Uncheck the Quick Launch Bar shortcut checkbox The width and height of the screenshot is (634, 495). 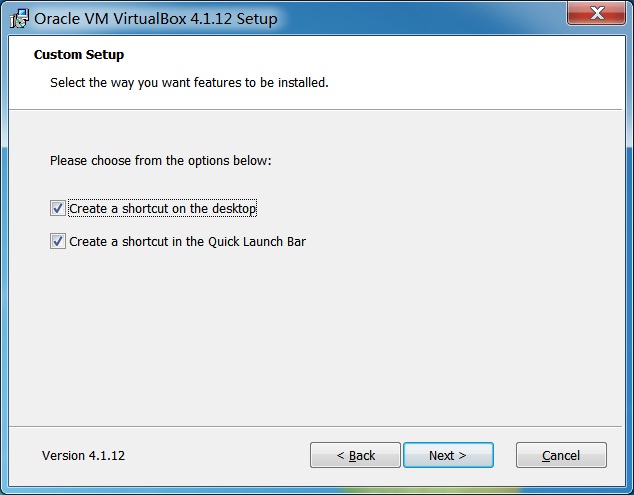[58, 241]
